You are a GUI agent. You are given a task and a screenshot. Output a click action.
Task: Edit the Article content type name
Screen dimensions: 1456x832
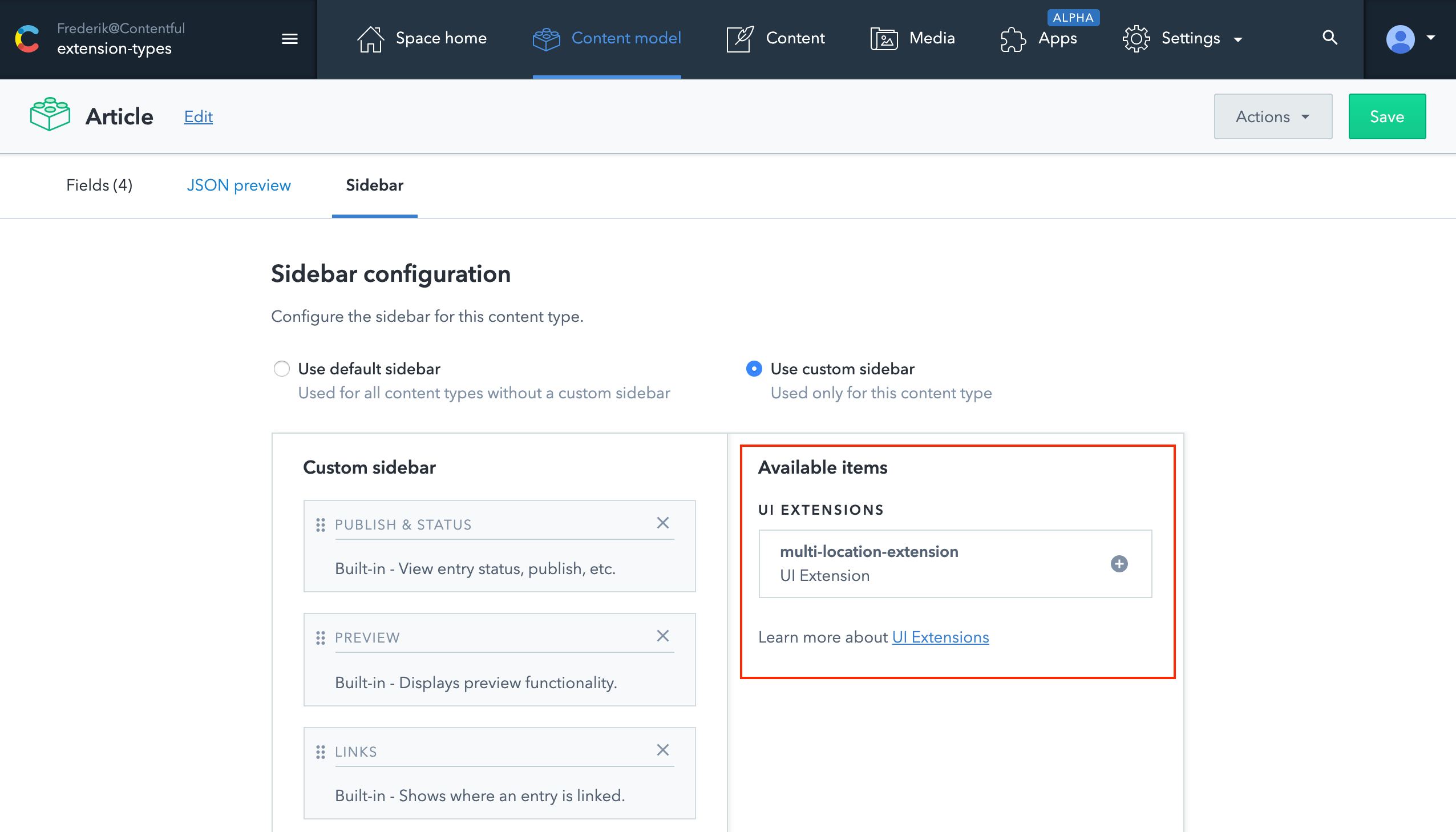(x=197, y=116)
